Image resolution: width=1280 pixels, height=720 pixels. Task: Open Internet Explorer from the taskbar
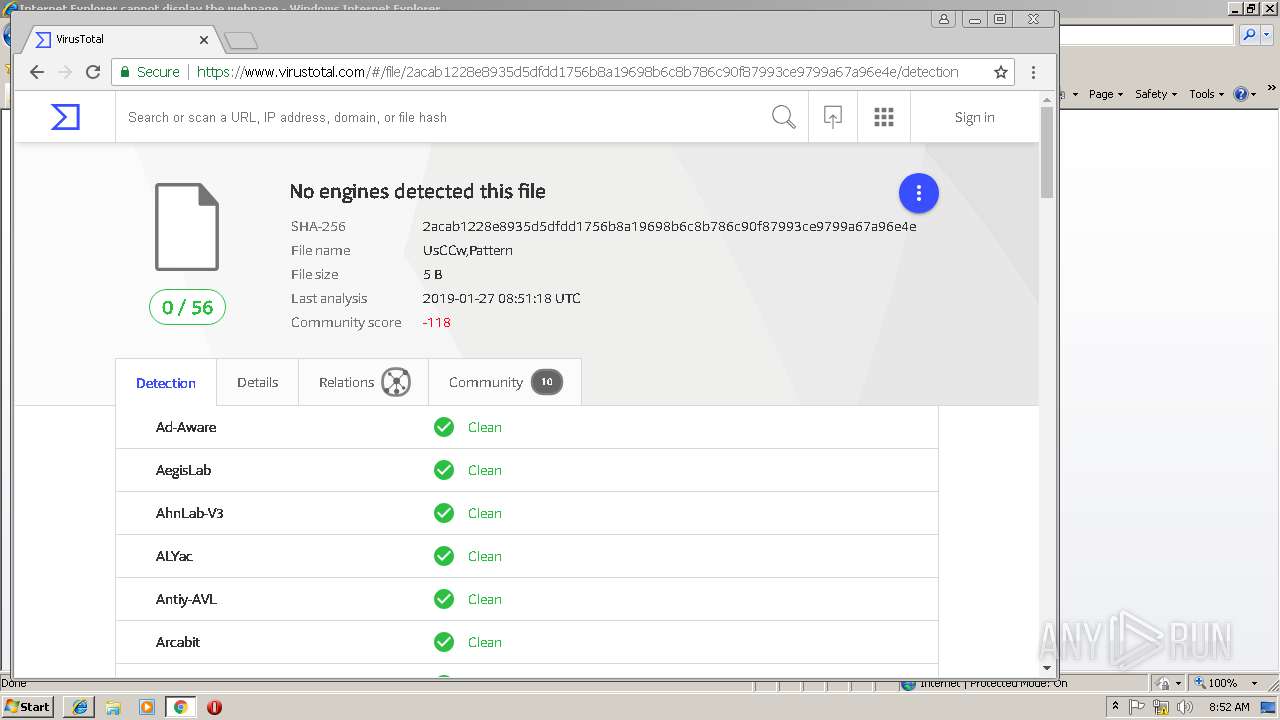coord(79,707)
